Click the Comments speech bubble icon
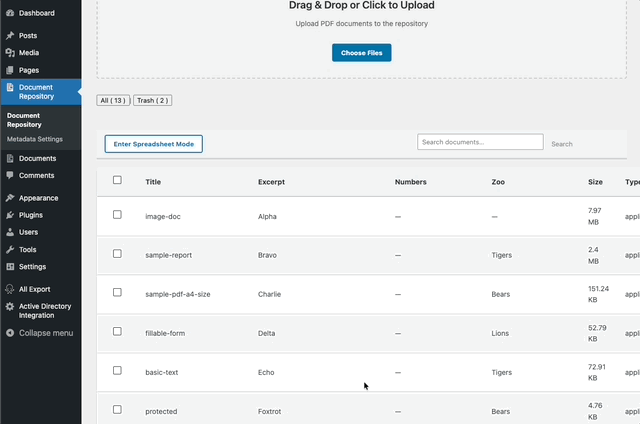The width and height of the screenshot is (640, 424). (10, 175)
